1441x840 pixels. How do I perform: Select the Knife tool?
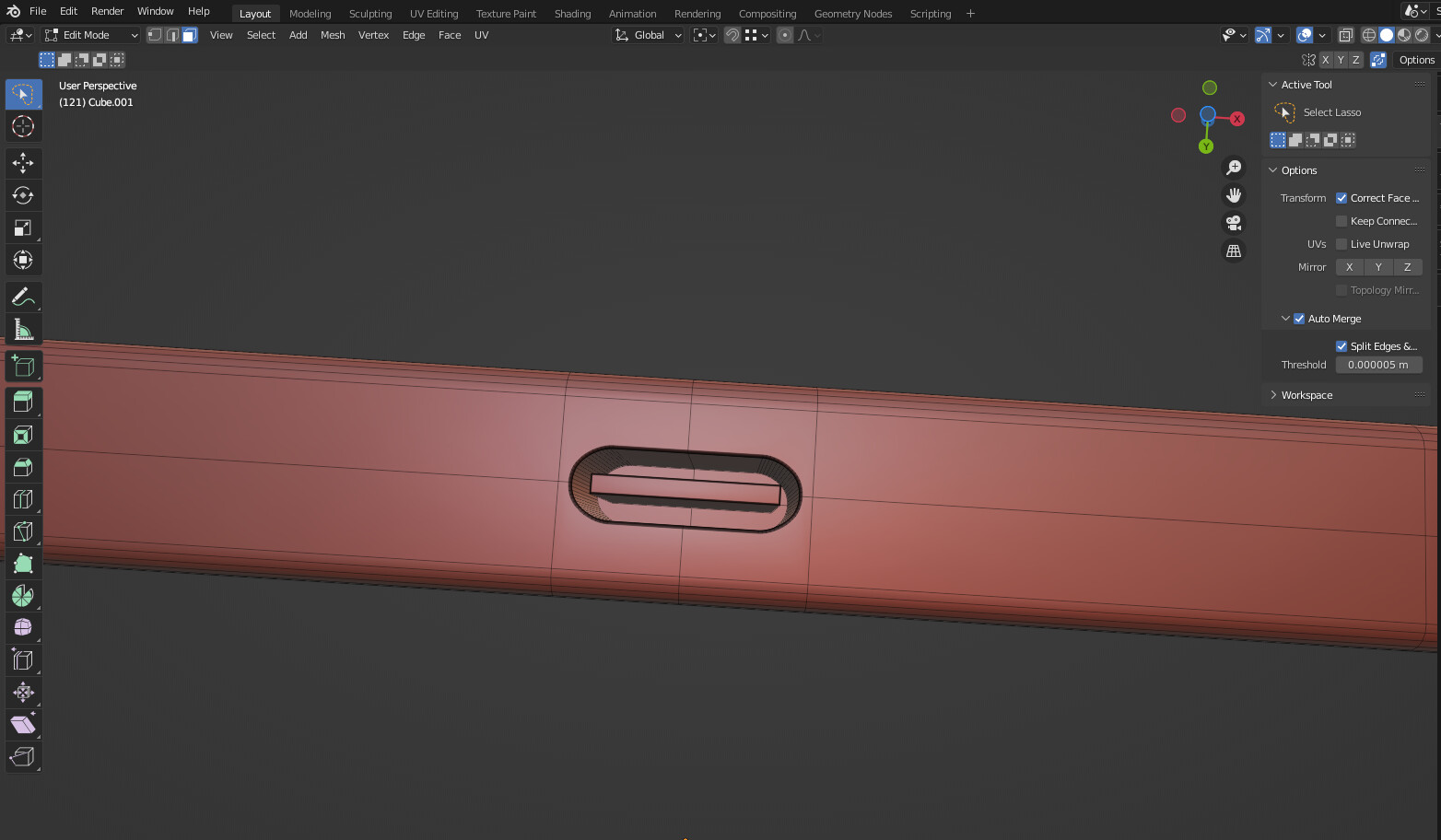click(23, 531)
